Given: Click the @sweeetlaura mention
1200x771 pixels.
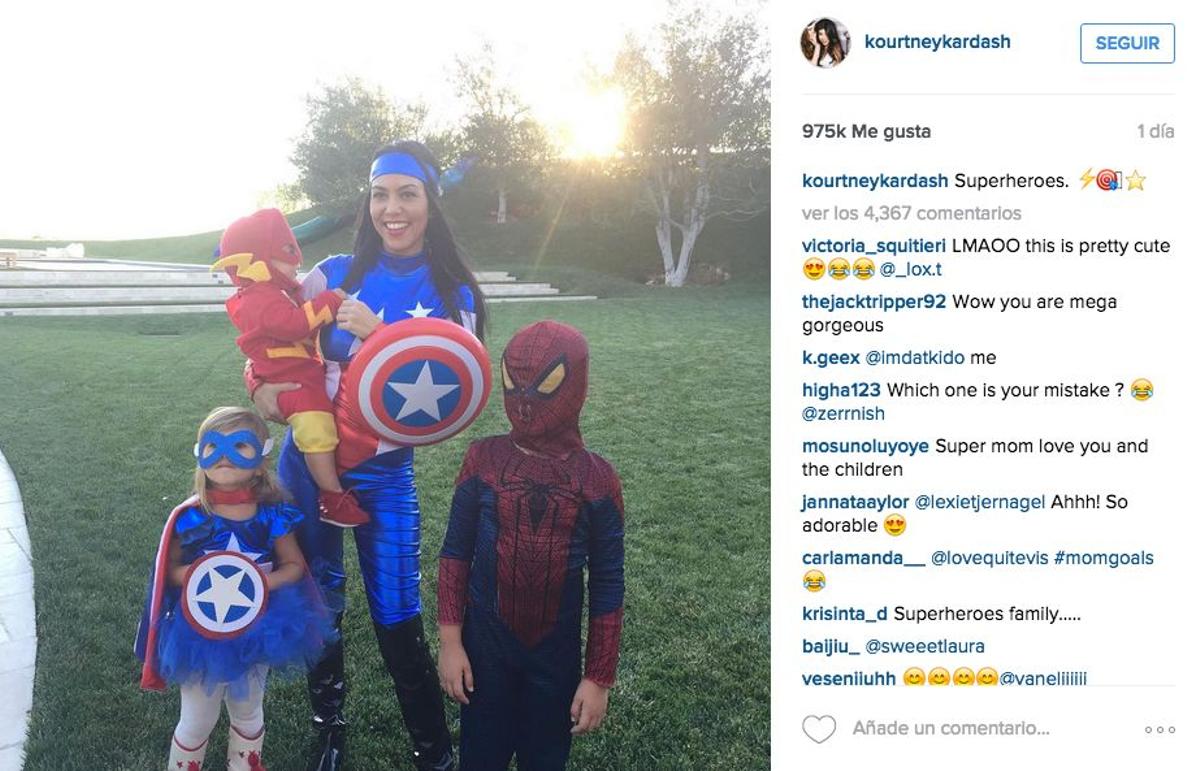Looking at the screenshot, I should coord(925,646).
